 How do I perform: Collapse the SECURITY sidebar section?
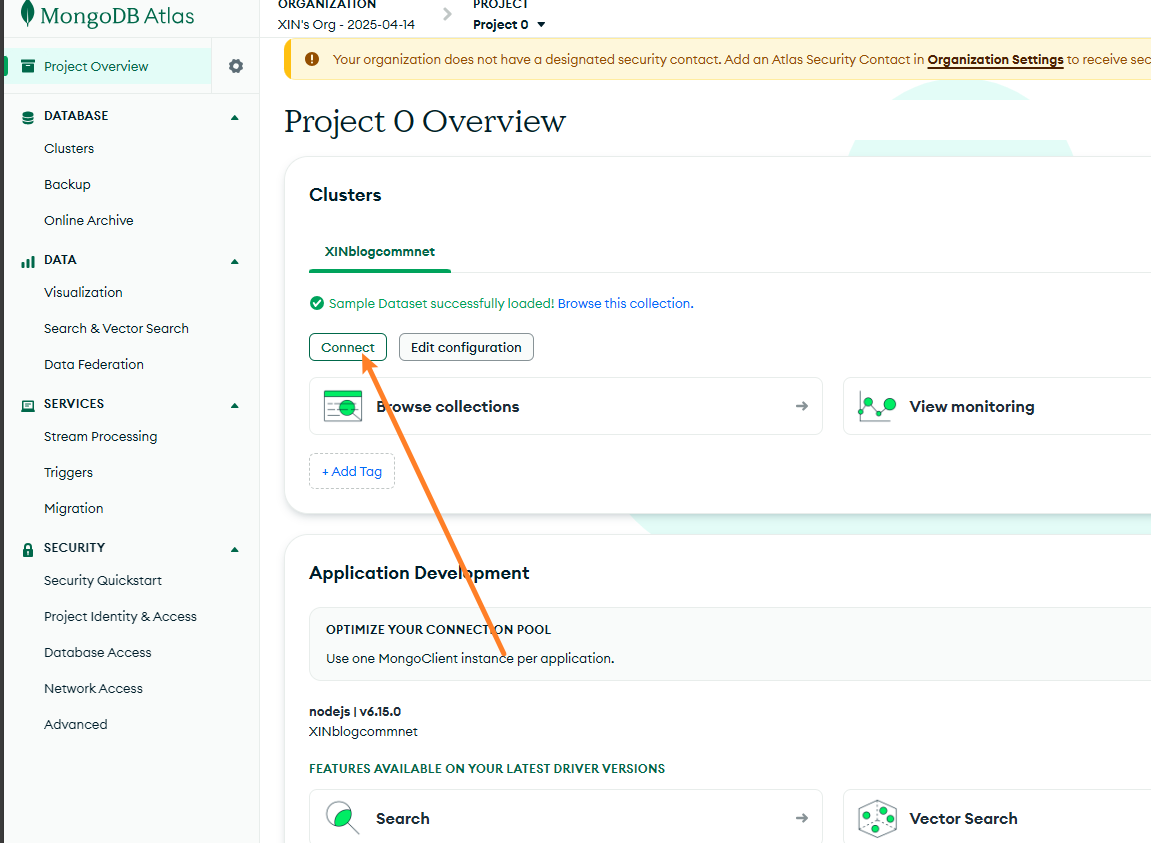pyautogui.click(x=235, y=549)
